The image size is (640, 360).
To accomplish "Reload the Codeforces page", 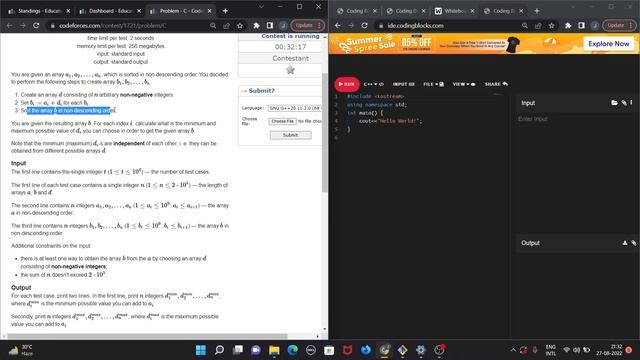I will [36, 25].
